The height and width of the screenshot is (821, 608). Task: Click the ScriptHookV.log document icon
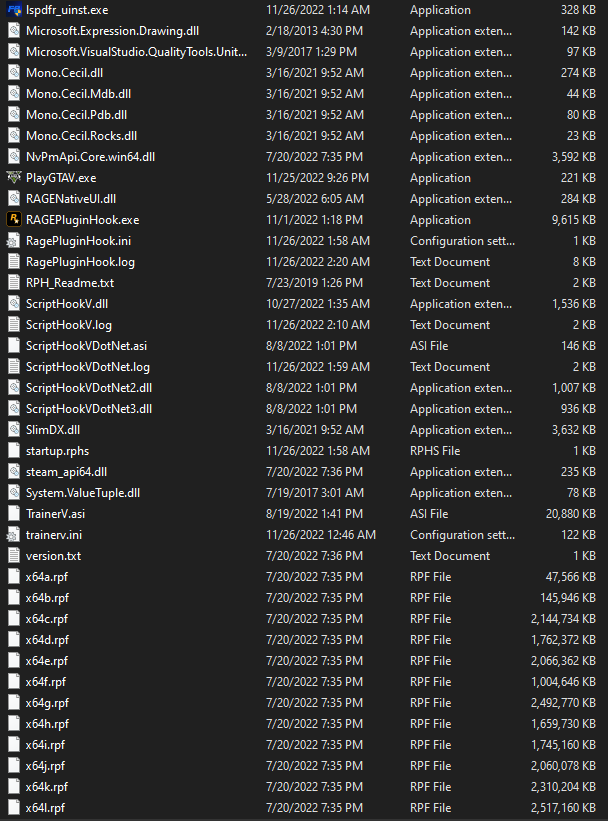point(14,325)
